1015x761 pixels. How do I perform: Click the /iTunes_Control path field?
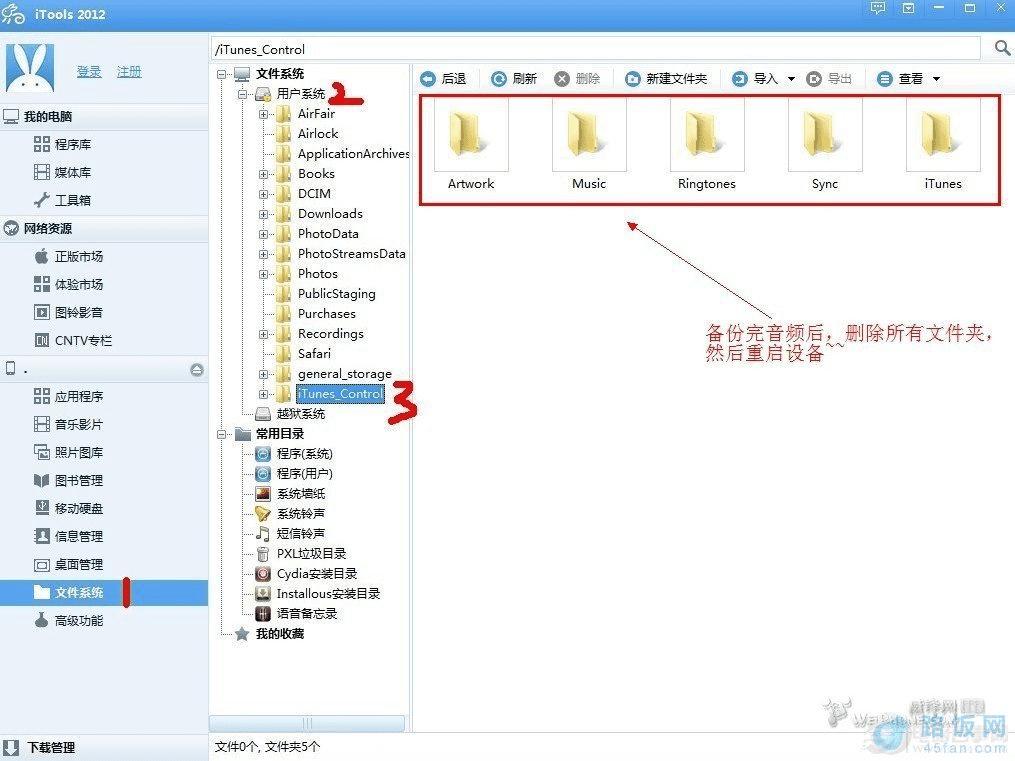[x=596, y=49]
